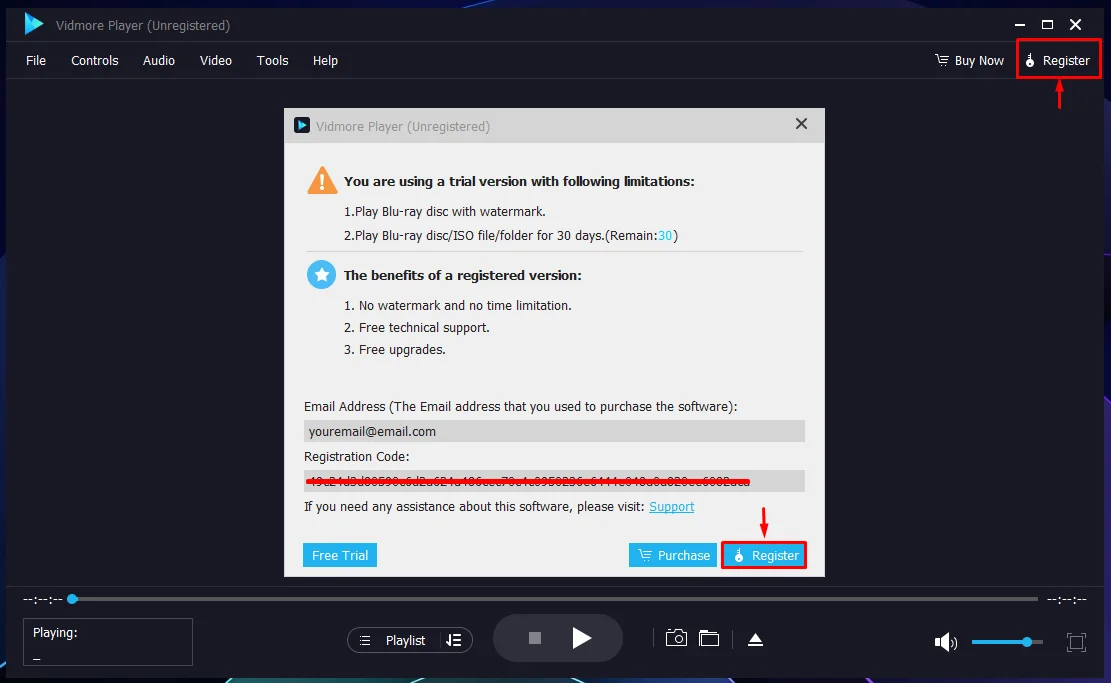Take a snapshot with camera icon
Image resolution: width=1111 pixels, height=683 pixels.
tap(676, 638)
